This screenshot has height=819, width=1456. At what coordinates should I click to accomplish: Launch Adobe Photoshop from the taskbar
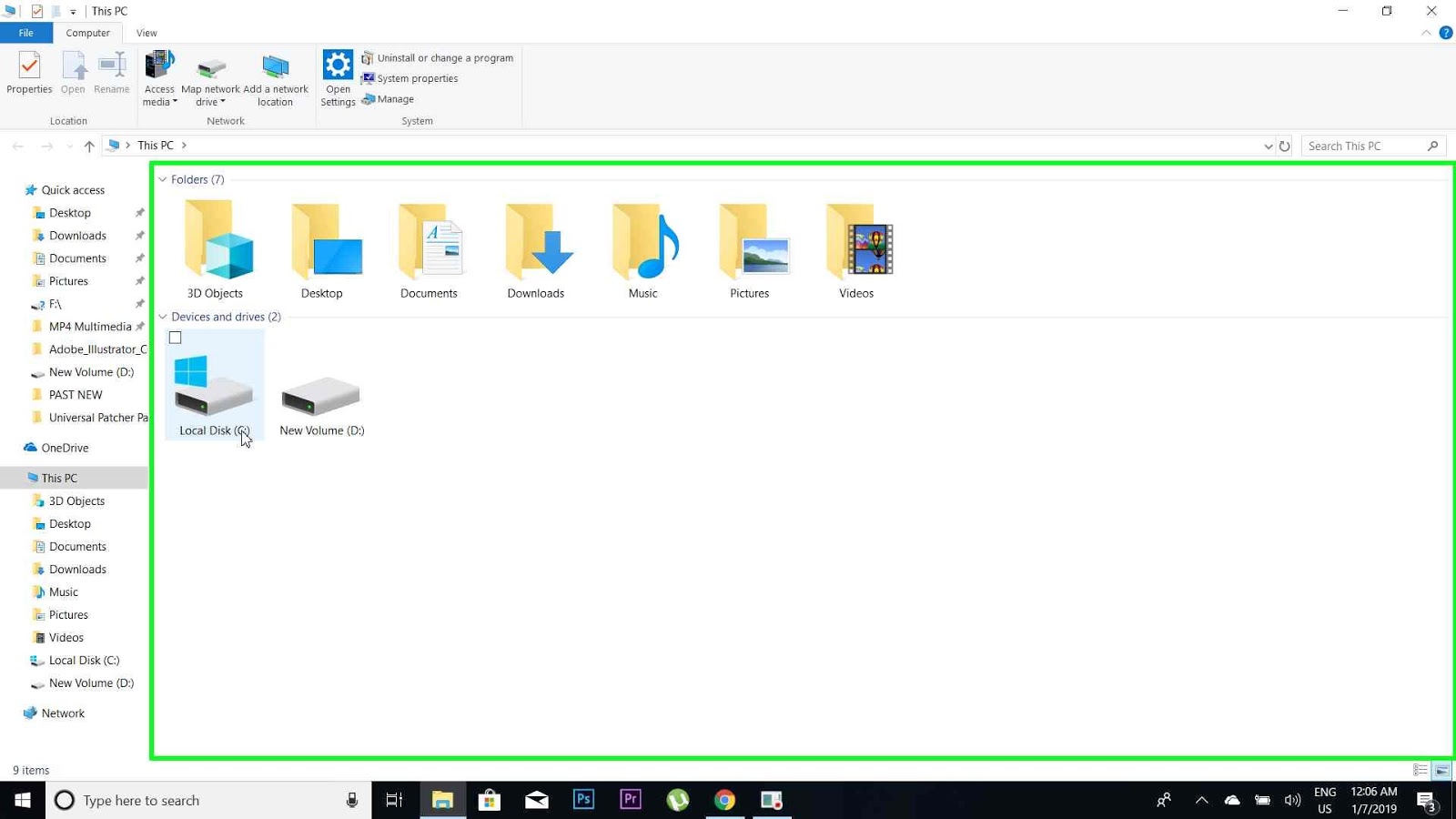[x=583, y=800]
